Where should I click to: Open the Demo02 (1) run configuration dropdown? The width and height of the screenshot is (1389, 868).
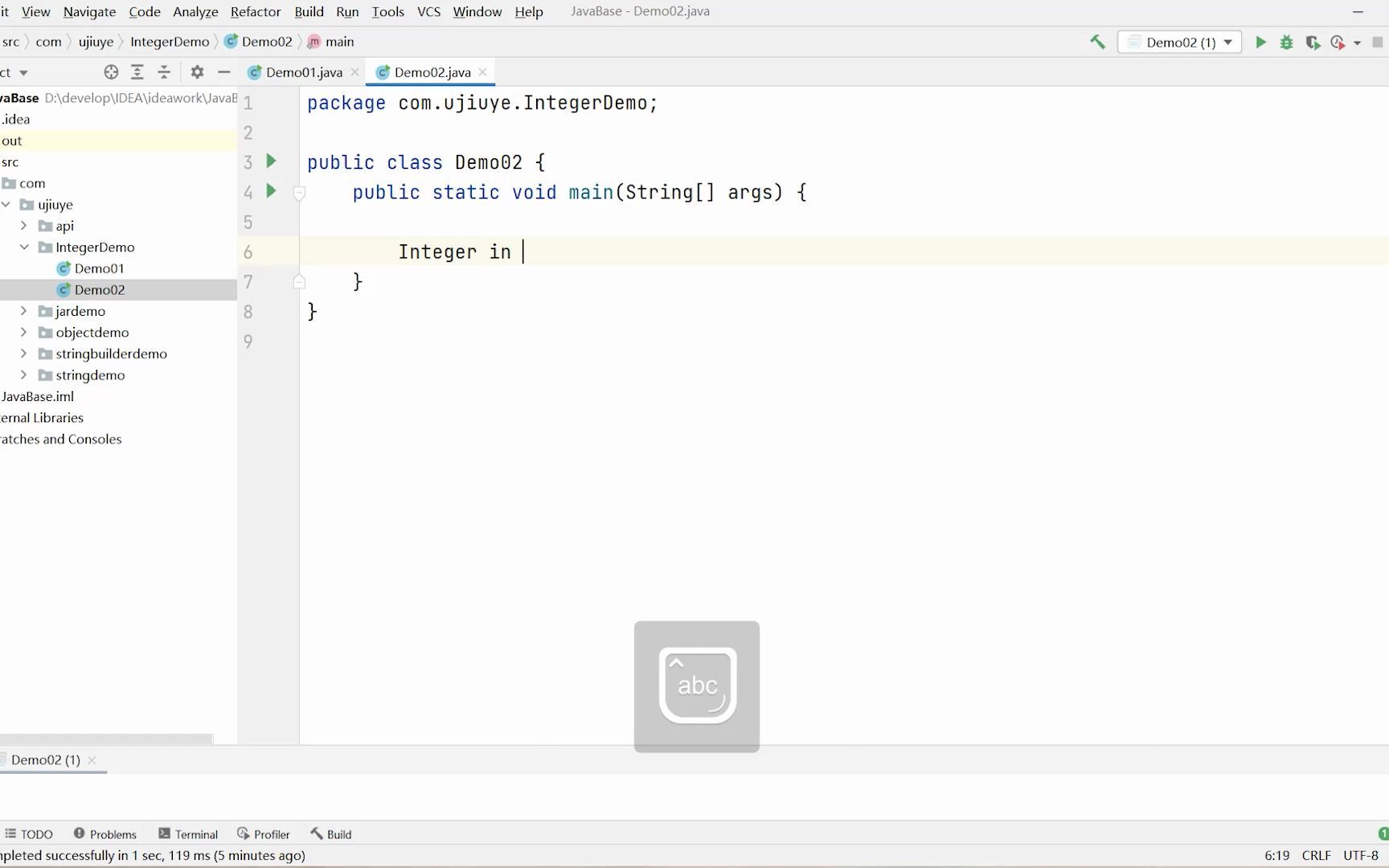[x=1179, y=42]
